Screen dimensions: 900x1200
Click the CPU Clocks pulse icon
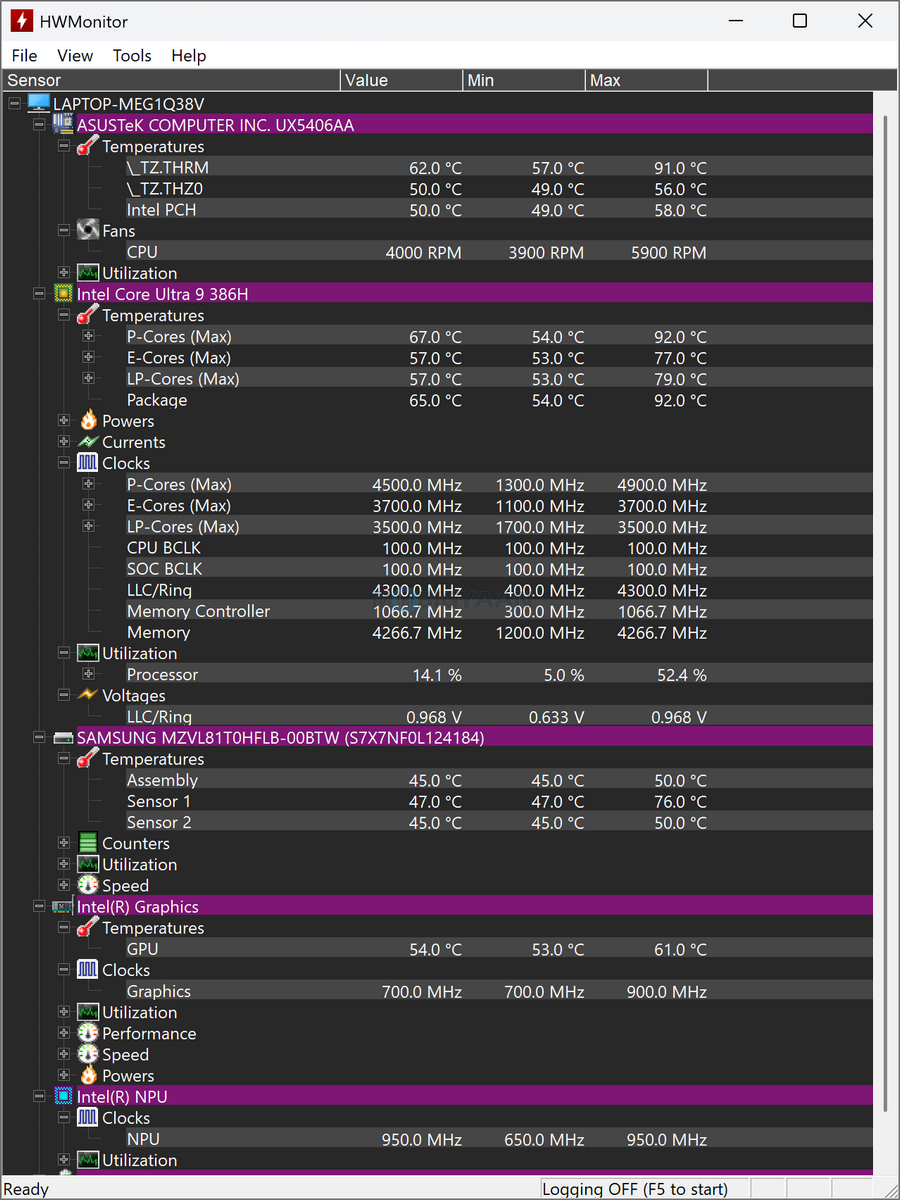click(x=88, y=463)
